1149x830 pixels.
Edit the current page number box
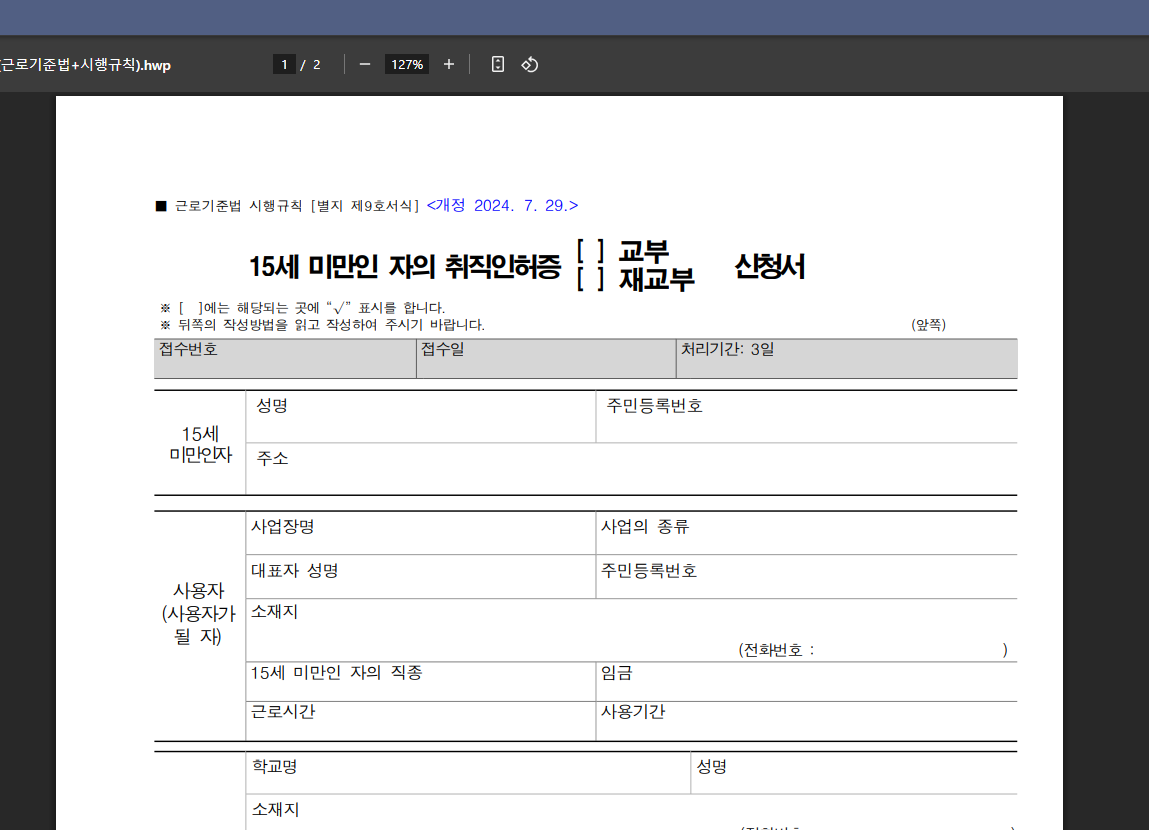(284, 63)
